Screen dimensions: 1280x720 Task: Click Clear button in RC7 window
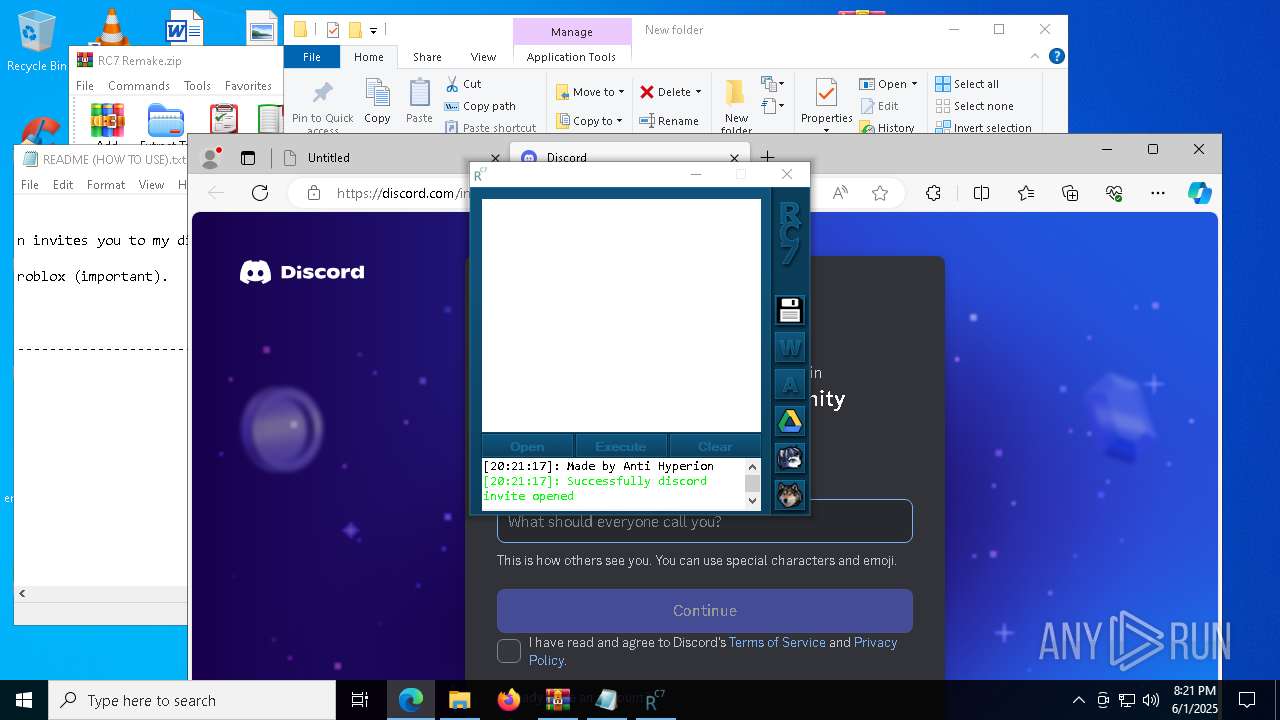click(x=715, y=446)
